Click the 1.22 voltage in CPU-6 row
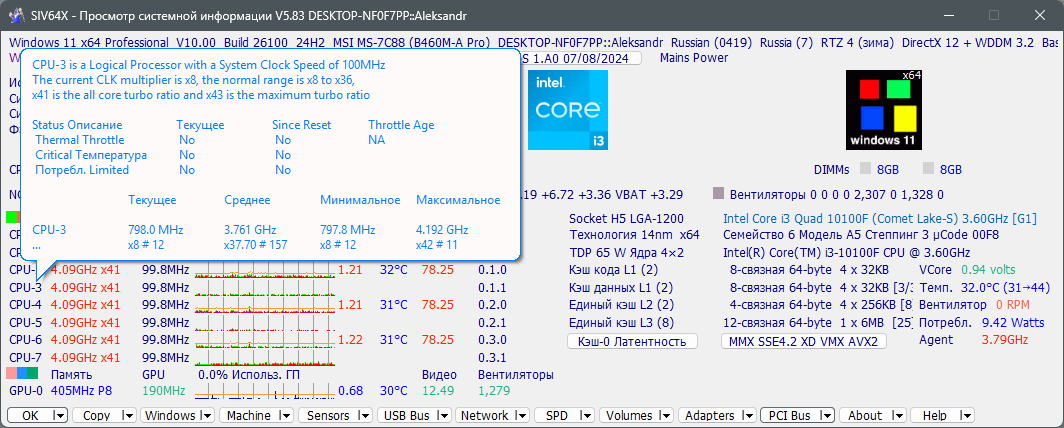The width and height of the screenshot is (1064, 428). (350, 340)
